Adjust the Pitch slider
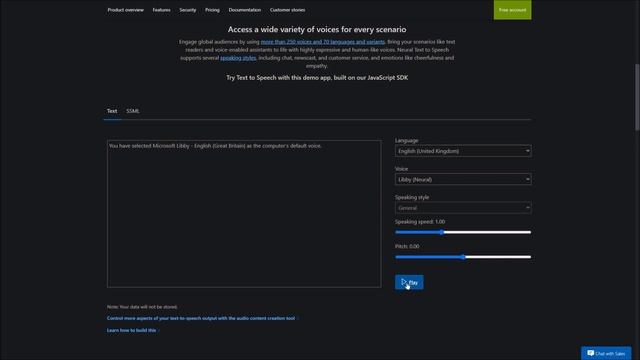The height and width of the screenshot is (360, 640). [463, 257]
